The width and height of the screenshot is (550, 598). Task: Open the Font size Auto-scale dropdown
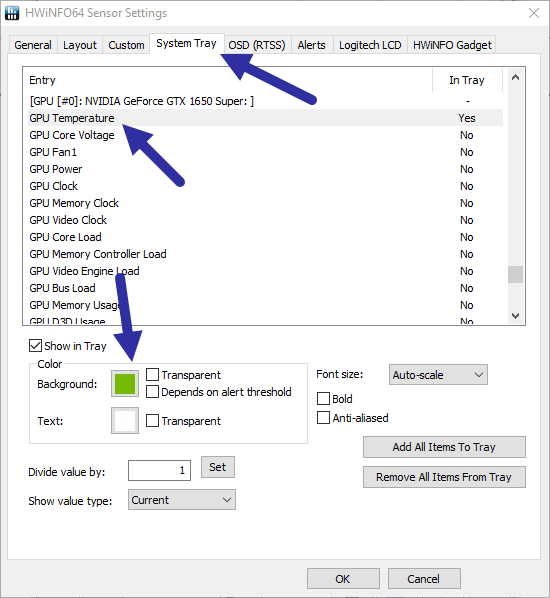pyautogui.click(x=438, y=375)
